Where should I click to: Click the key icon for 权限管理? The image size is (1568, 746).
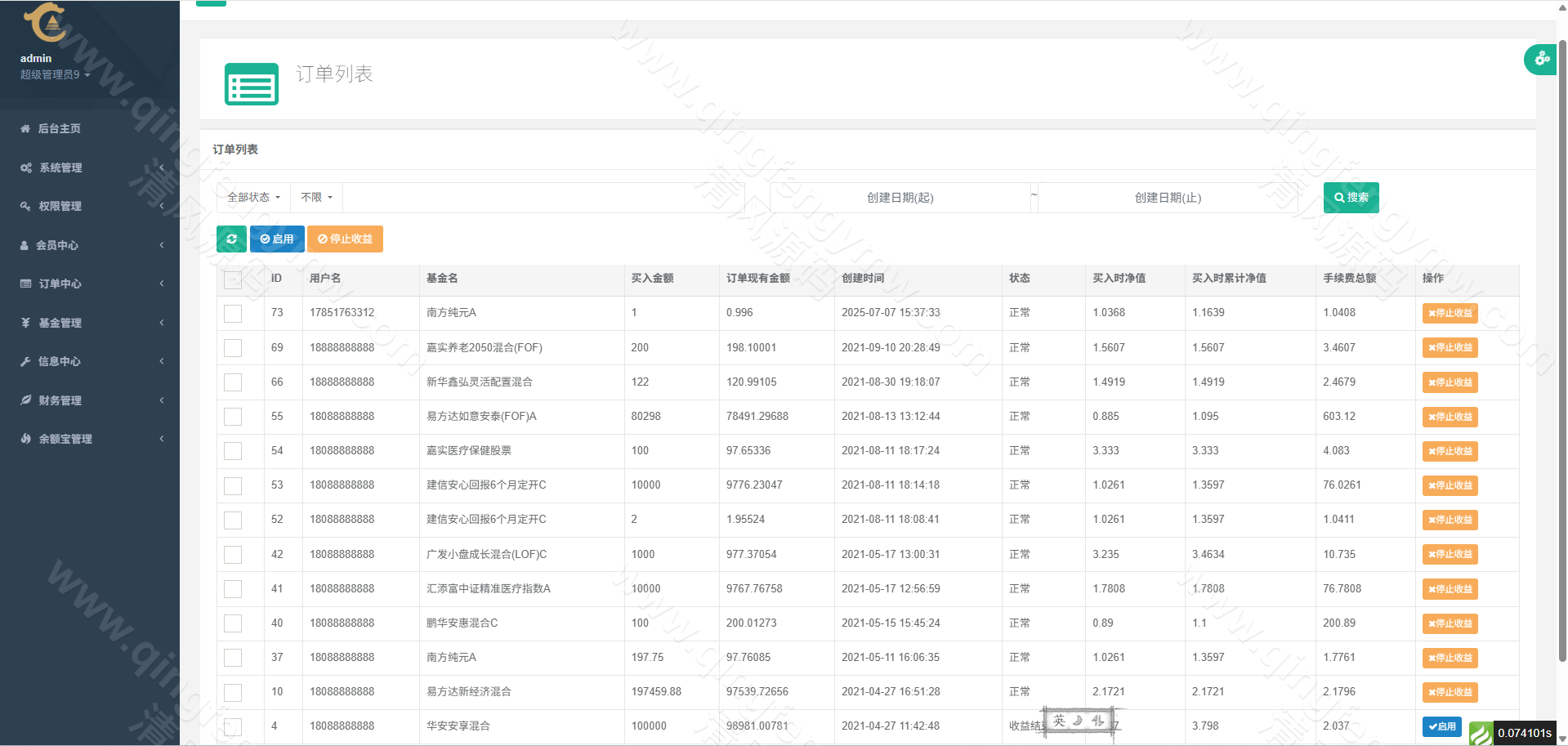click(x=25, y=206)
